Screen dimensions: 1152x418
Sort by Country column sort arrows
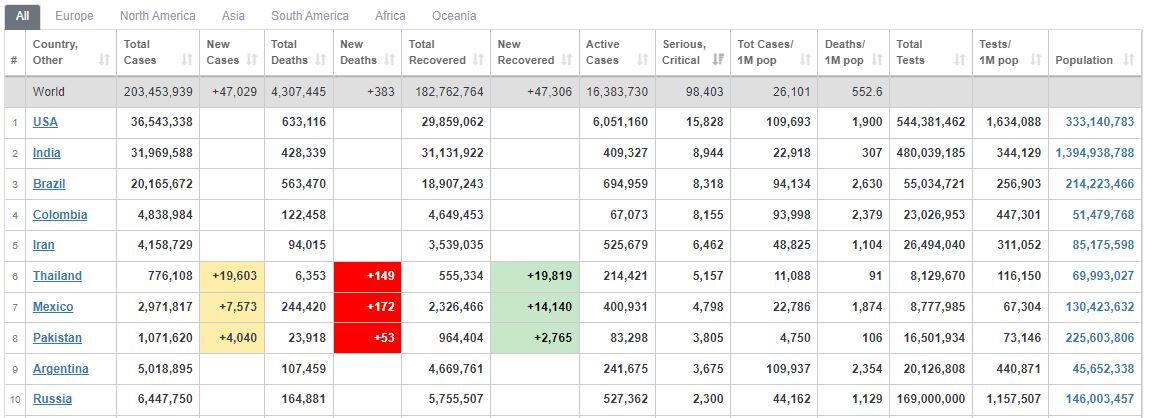104,60
